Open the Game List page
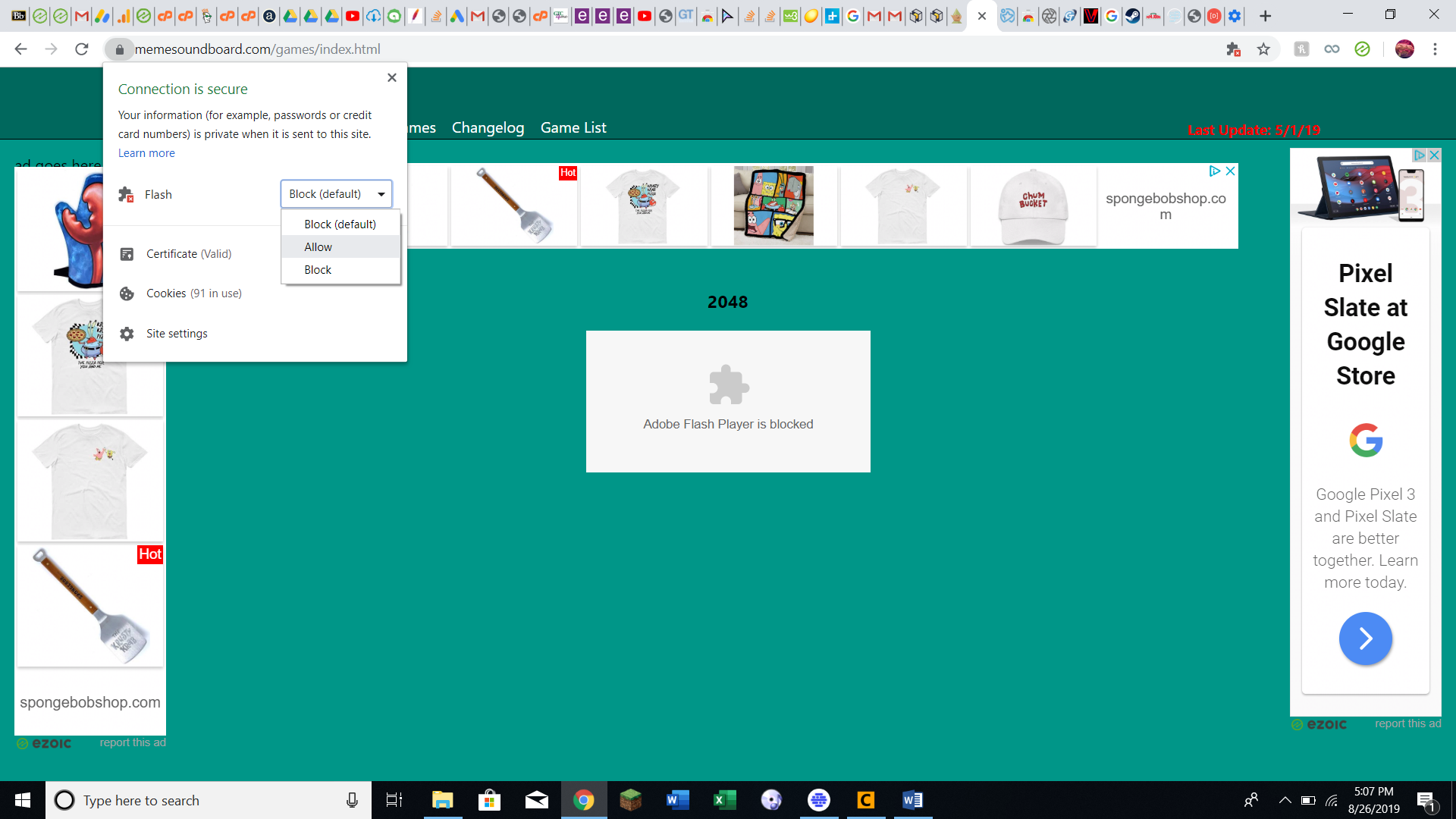1456x819 pixels. pyautogui.click(x=573, y=127)
